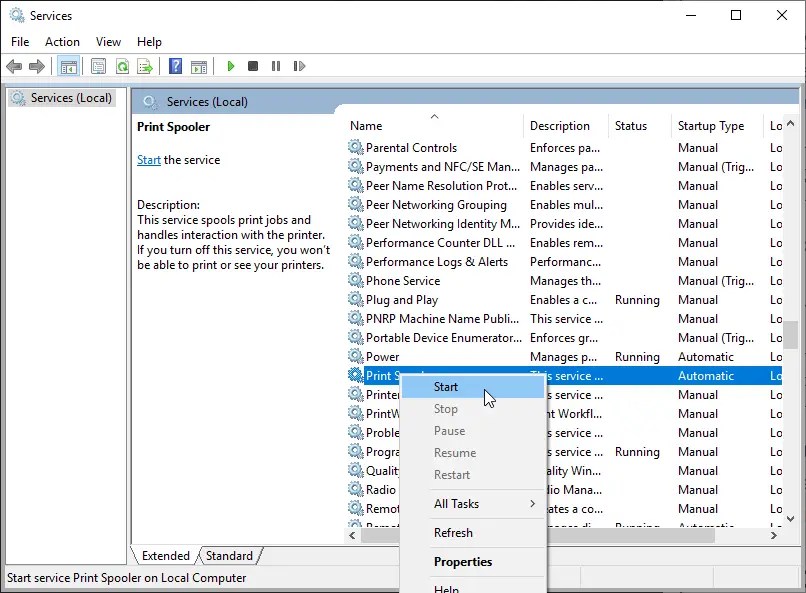Open the Export List toolbar icon

pyautogui.click(x=145, y=66)
